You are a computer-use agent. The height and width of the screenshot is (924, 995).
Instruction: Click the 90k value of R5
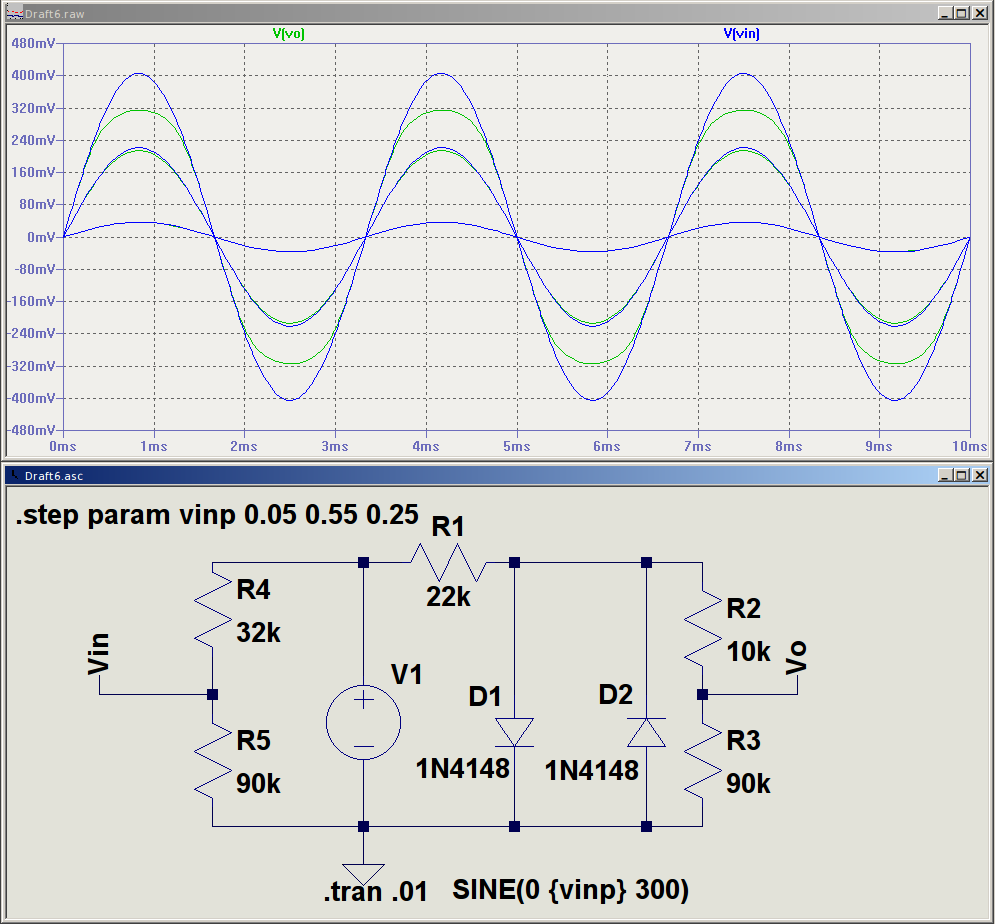click(258, 784)
